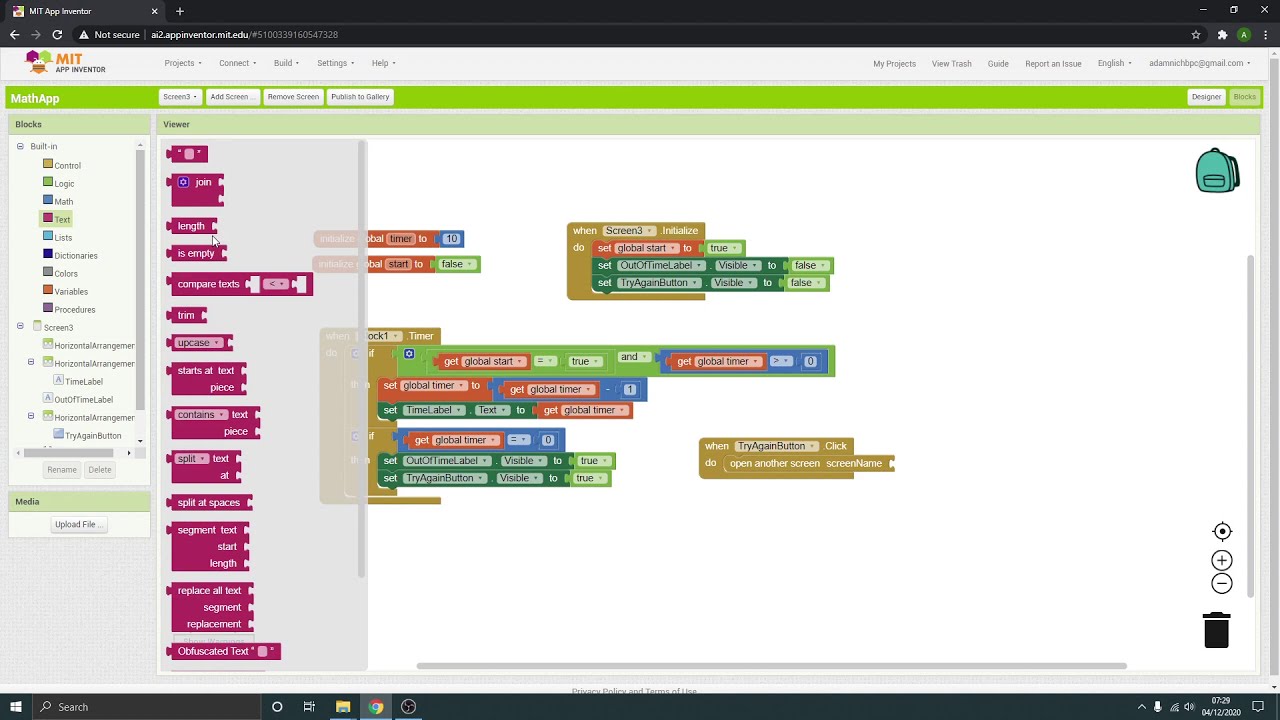Open the Guide link
Screen dimensions: 1280x720
coord(998,64)
